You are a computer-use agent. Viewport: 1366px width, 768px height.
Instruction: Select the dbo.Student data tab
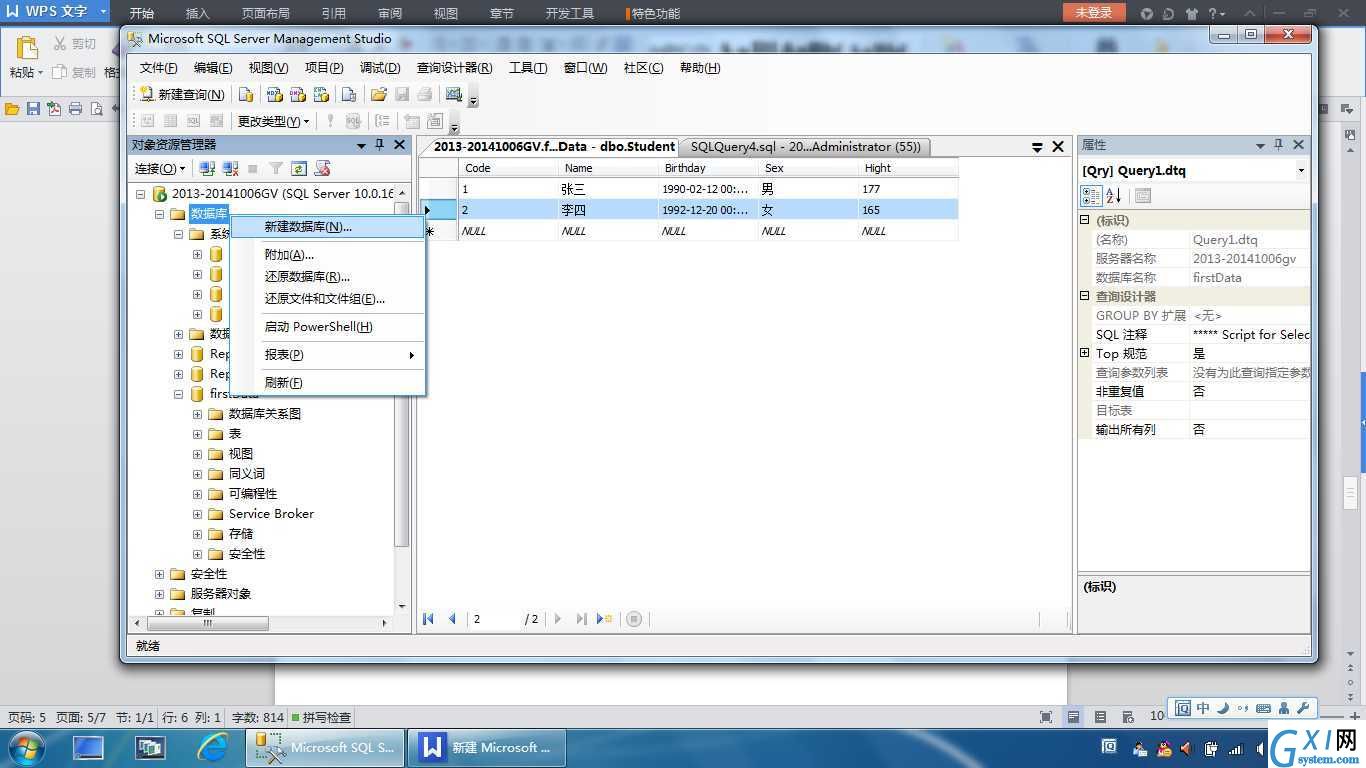[555, 147]
